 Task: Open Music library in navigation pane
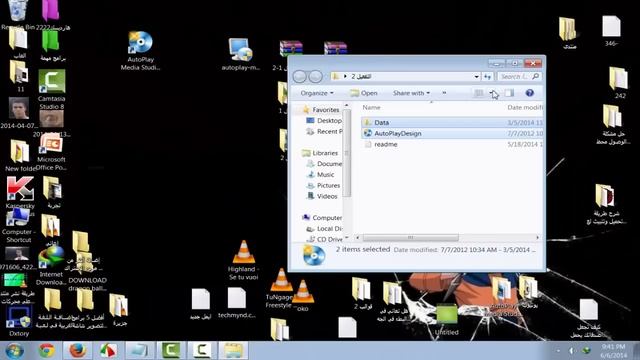(x=320, y=175)
